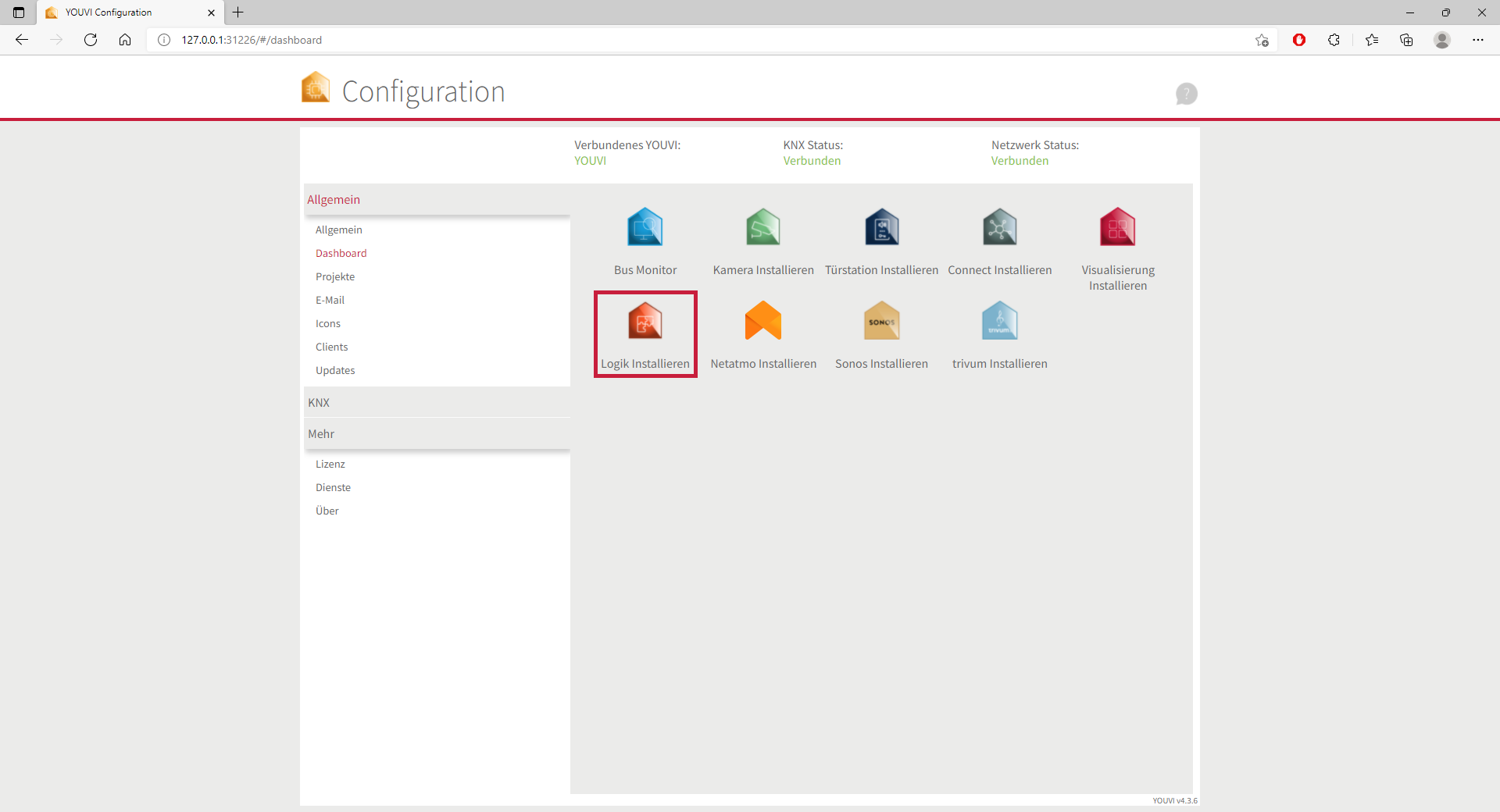Screen dimensions: 1500x812
Task: Open tab actions menu icon
Action: point(19,12)
